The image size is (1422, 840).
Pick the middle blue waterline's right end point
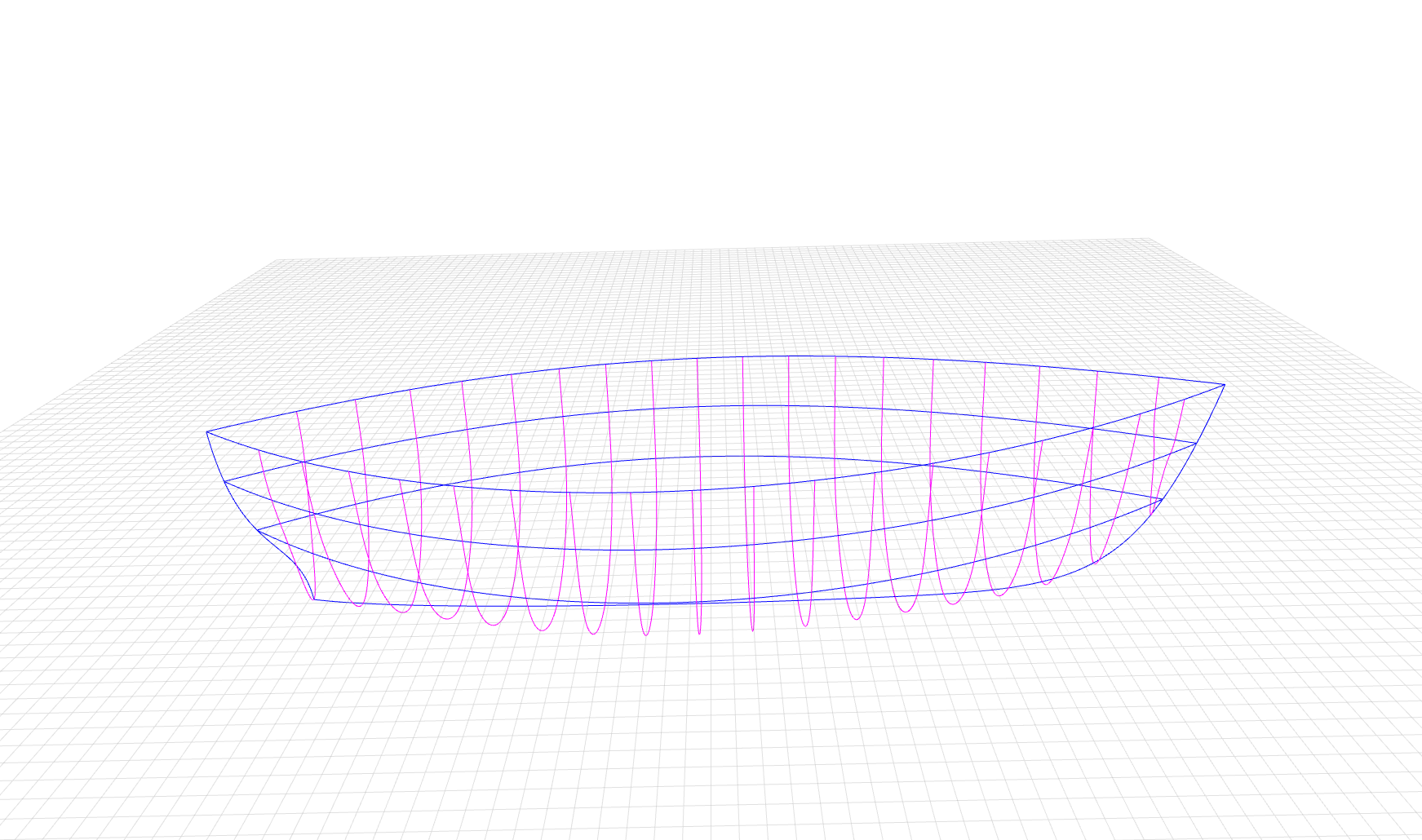pyautogui.click(x=1196, y=443)
